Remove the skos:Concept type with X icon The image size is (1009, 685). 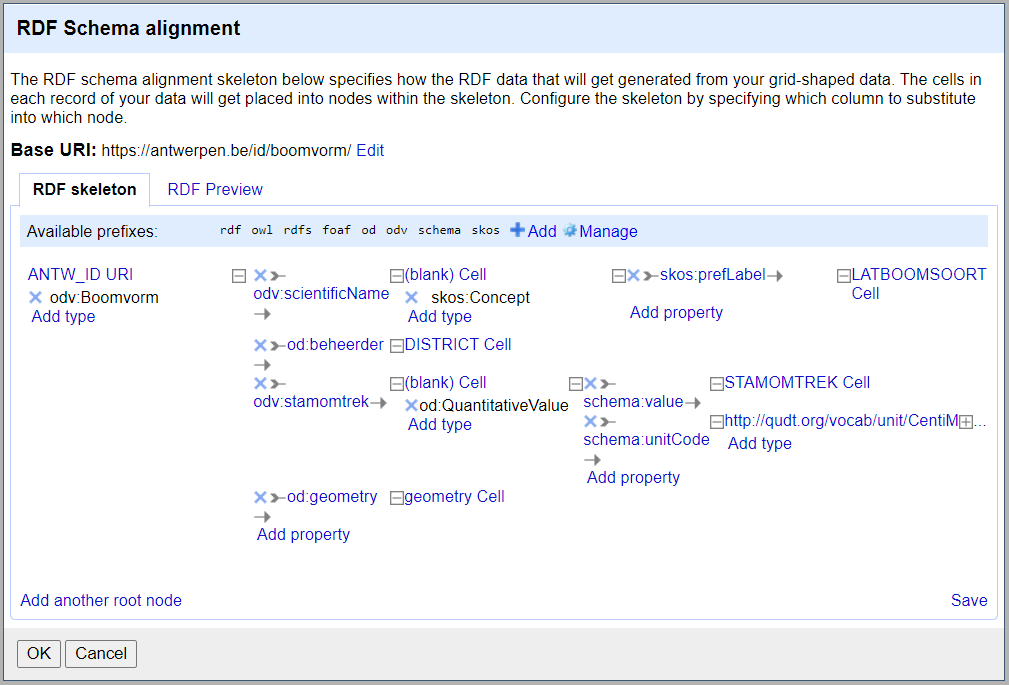pyautogui.click(x=412, y=297)
